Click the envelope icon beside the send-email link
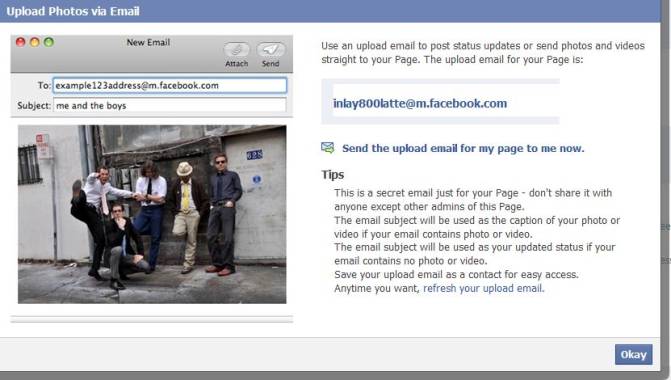This screenshot has width=671, height=380. click(327, 148)
